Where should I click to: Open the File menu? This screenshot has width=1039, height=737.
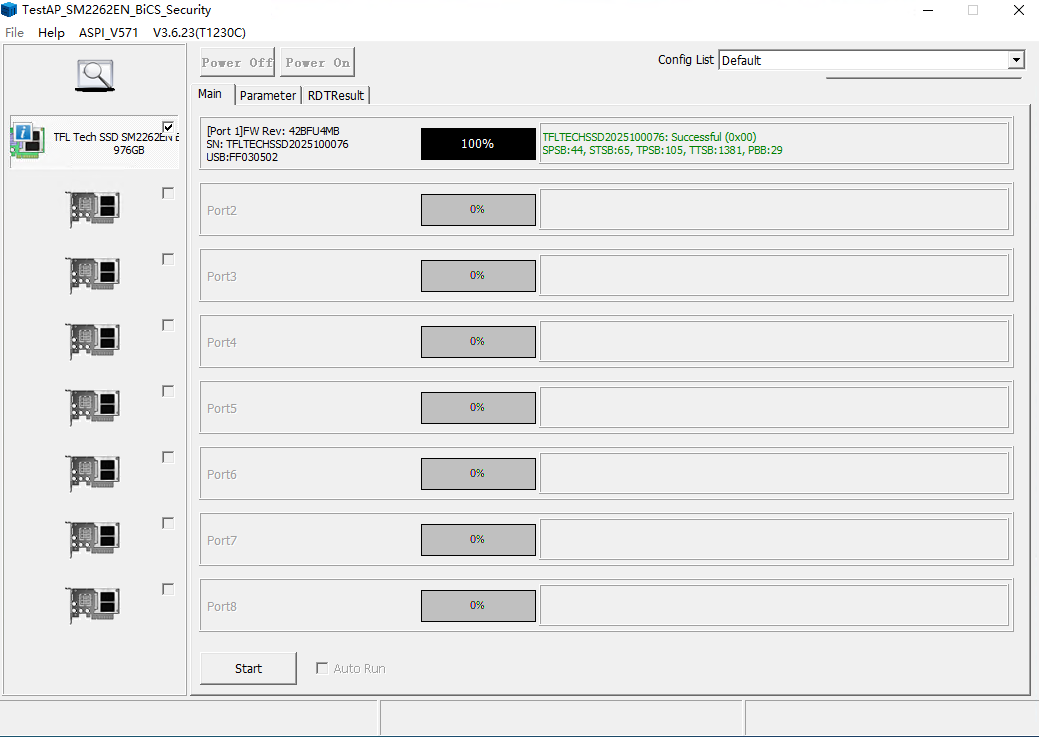click(14, 33)
